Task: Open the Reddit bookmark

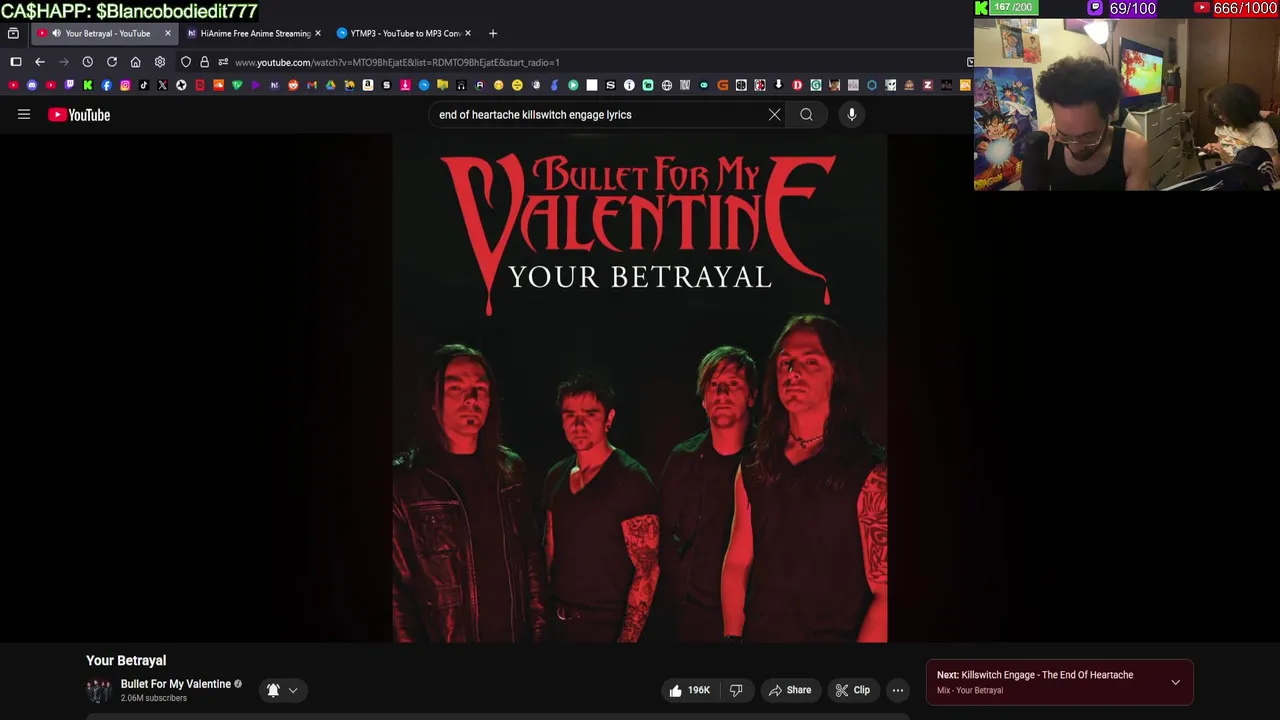Action: pos(293,85)
